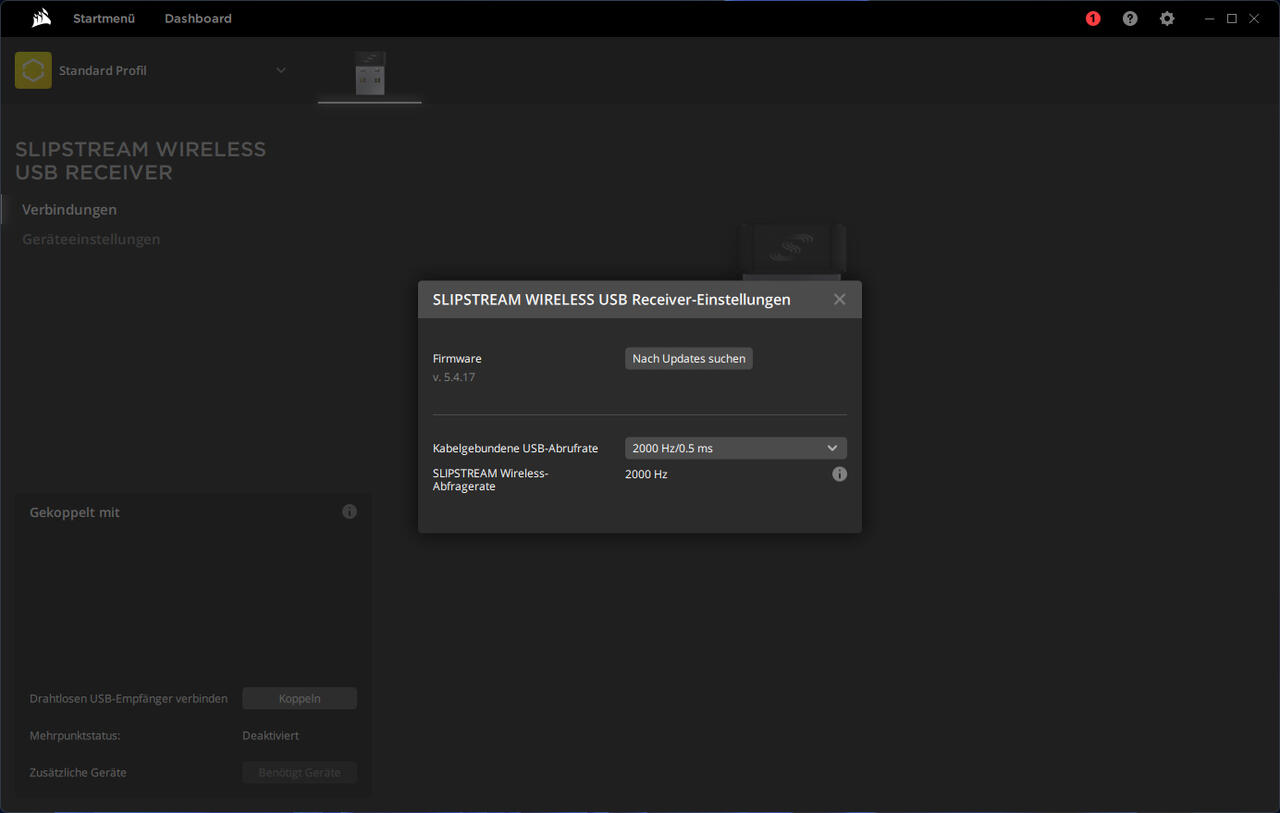Click the Corsair sails logo icon
The width and height of the screenshot is (1280, 813).
[41, 18]
